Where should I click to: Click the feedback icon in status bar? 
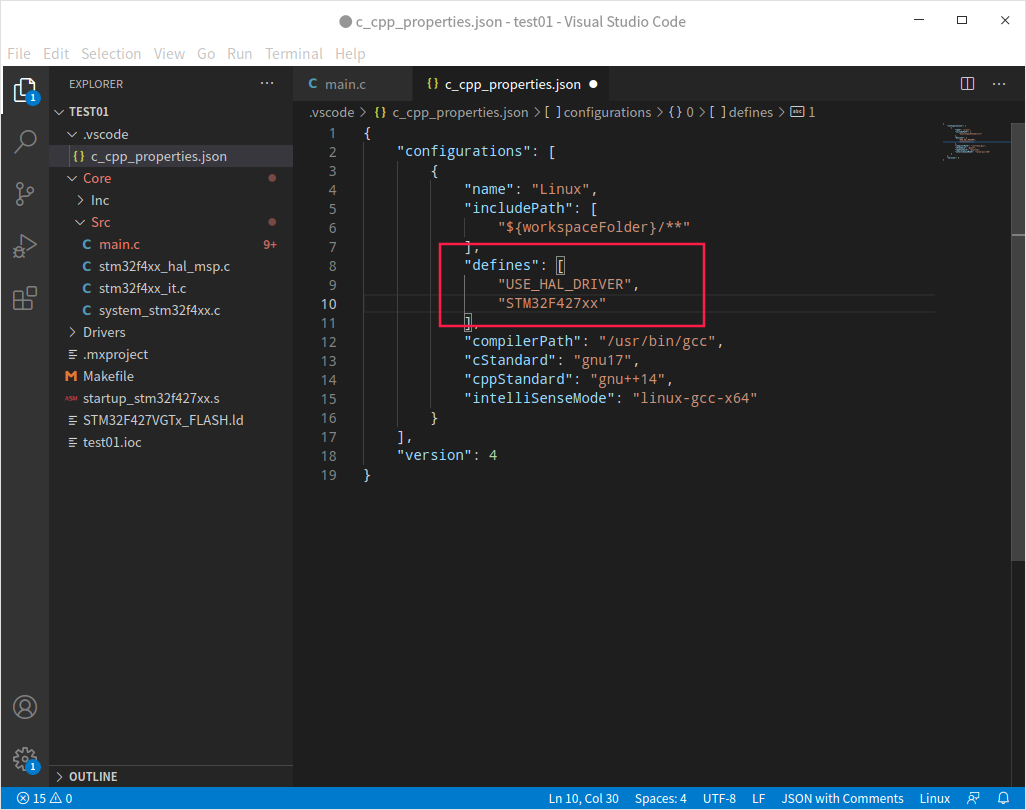[973, 798]
